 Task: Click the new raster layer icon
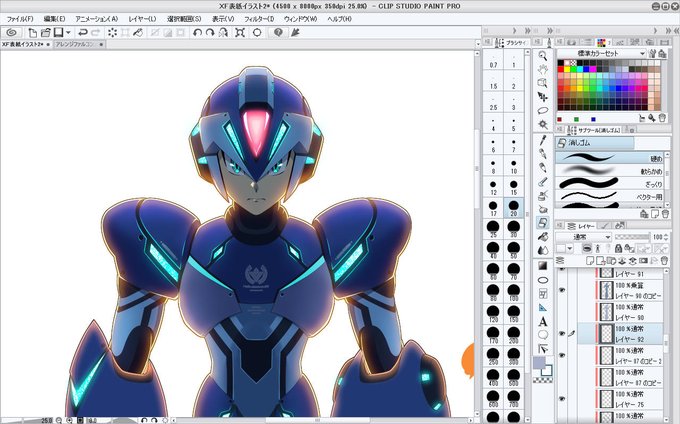pos(590,261)
